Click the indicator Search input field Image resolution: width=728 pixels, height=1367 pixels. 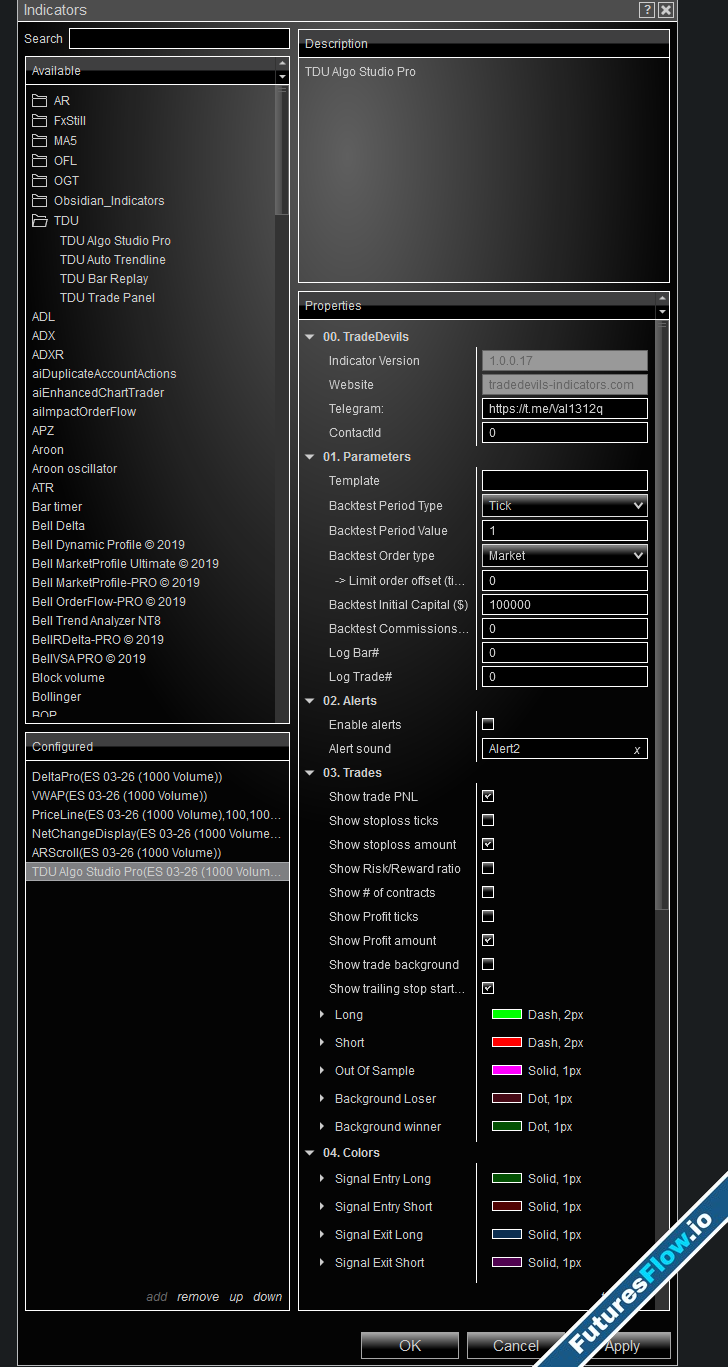[x=179, y=39]
